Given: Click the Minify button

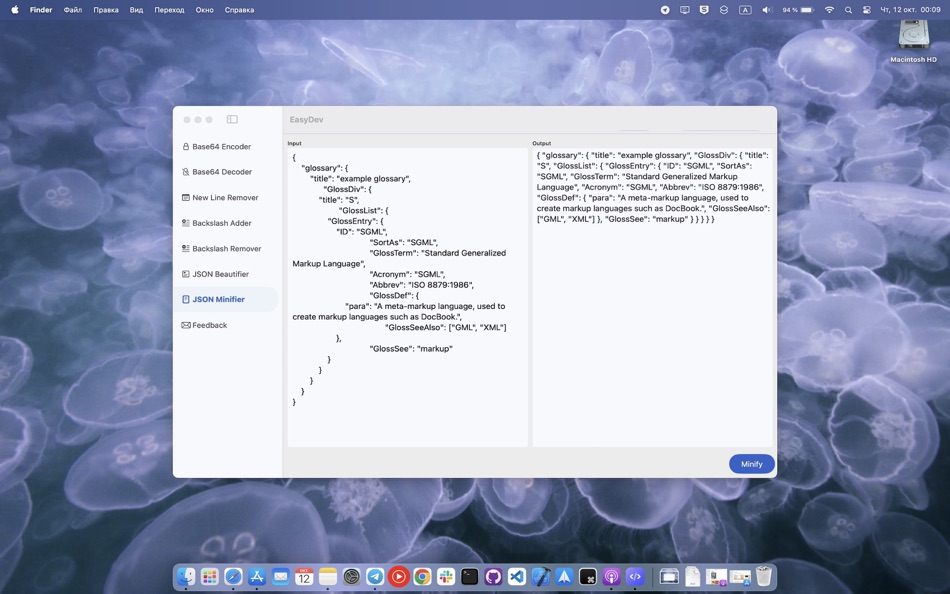Looking at the screenshot, I should click(751, 464).
